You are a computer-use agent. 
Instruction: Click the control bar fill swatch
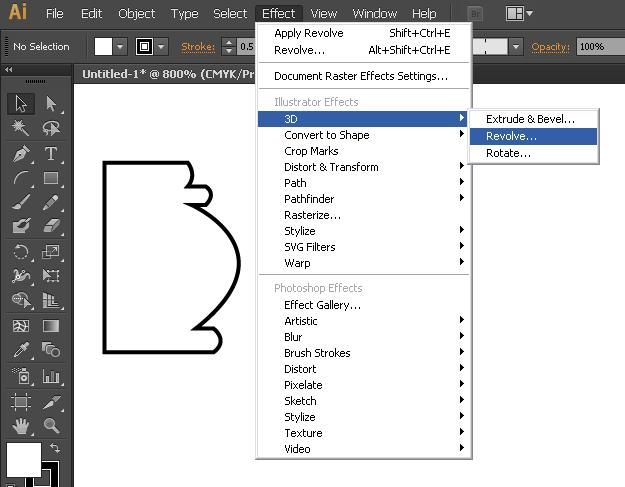tap(103, 47)
